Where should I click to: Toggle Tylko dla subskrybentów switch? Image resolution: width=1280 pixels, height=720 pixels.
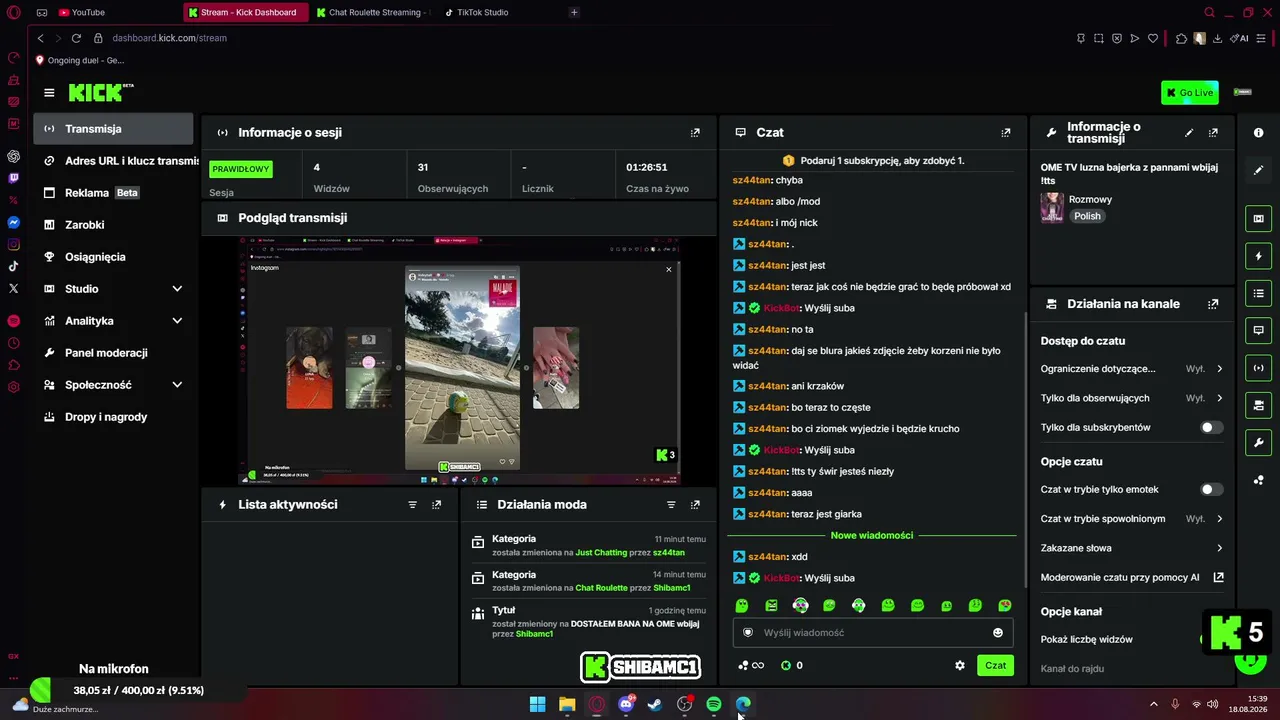point(1211,427)
